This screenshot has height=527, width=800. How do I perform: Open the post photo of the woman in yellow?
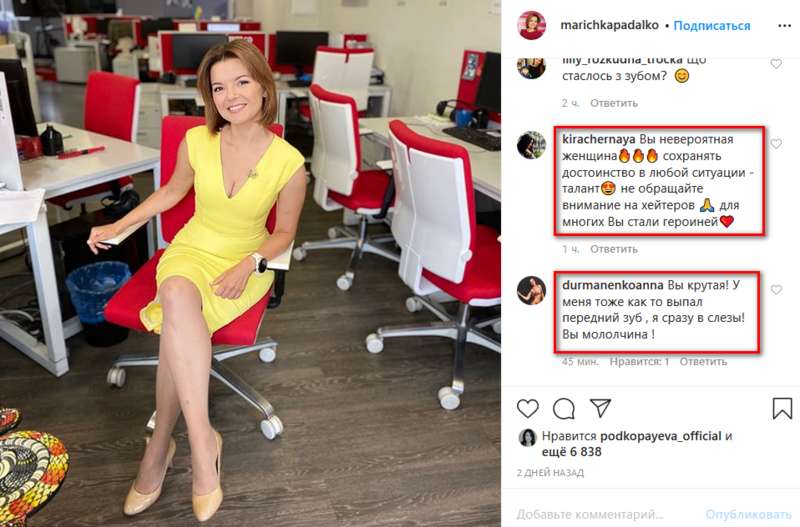point(250,263)
